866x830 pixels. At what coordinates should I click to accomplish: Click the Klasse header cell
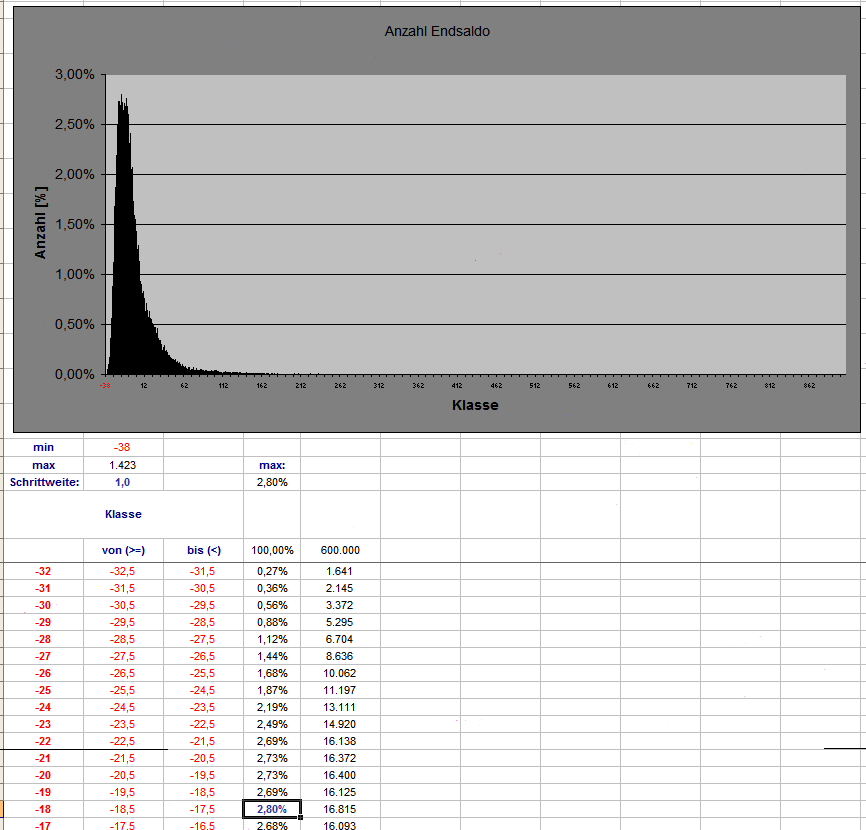click(x=123, y=514)
